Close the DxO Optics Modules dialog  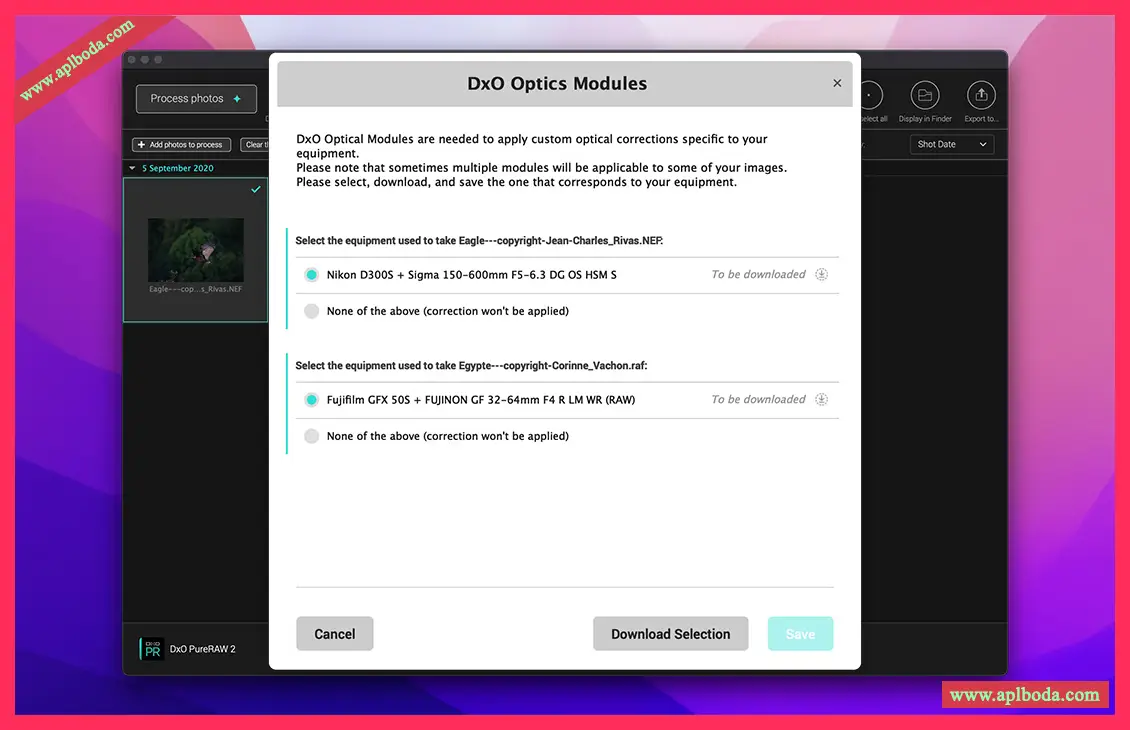click(837, 83)
